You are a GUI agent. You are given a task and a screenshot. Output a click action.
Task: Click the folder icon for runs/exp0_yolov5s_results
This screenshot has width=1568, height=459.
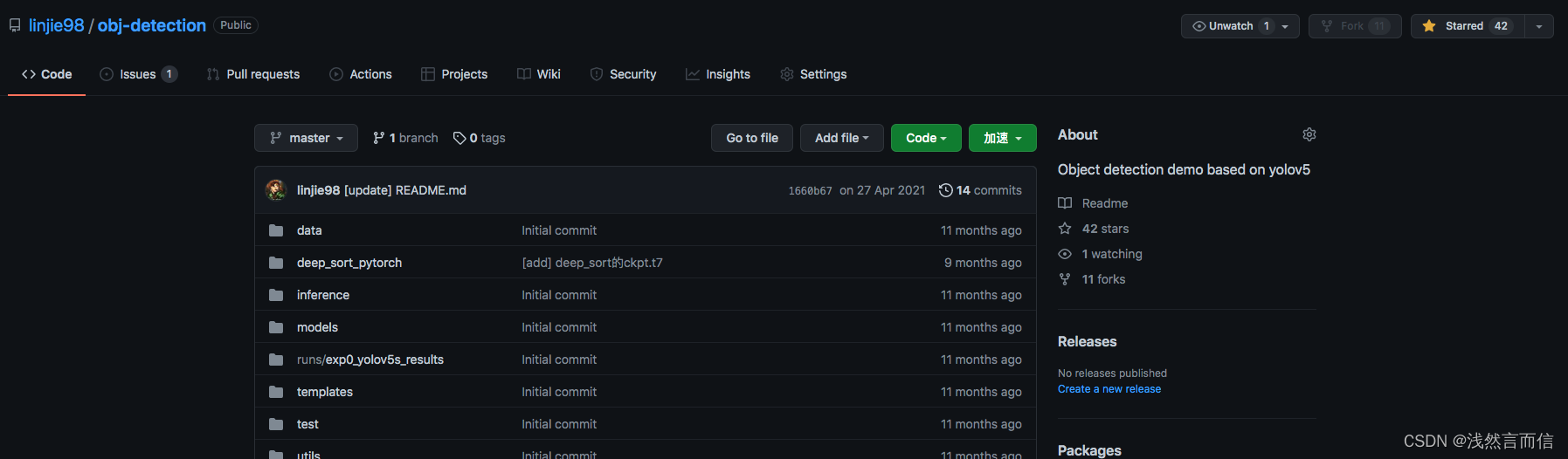pos(276,360)
